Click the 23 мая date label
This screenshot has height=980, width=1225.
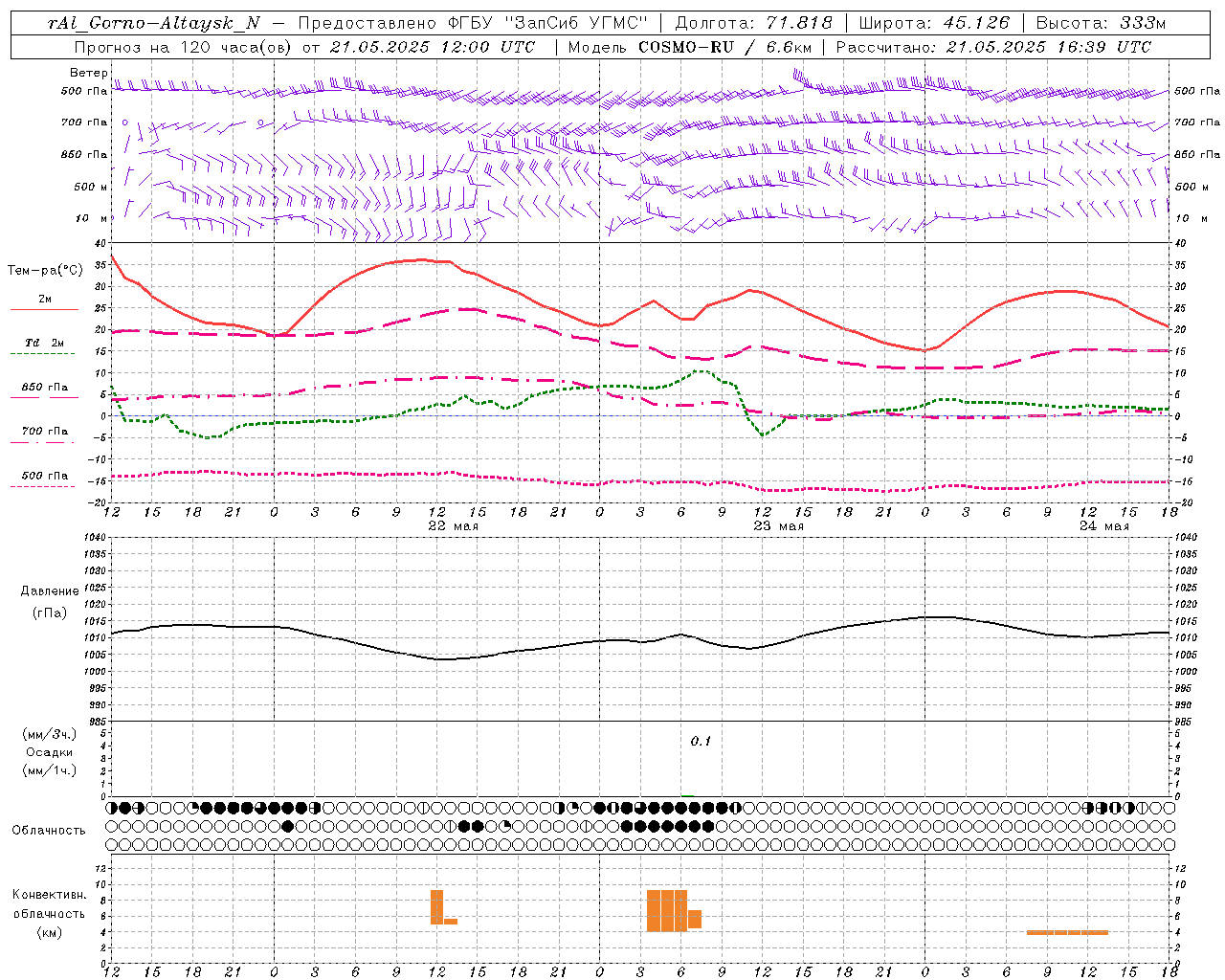(x=778, y=526)
